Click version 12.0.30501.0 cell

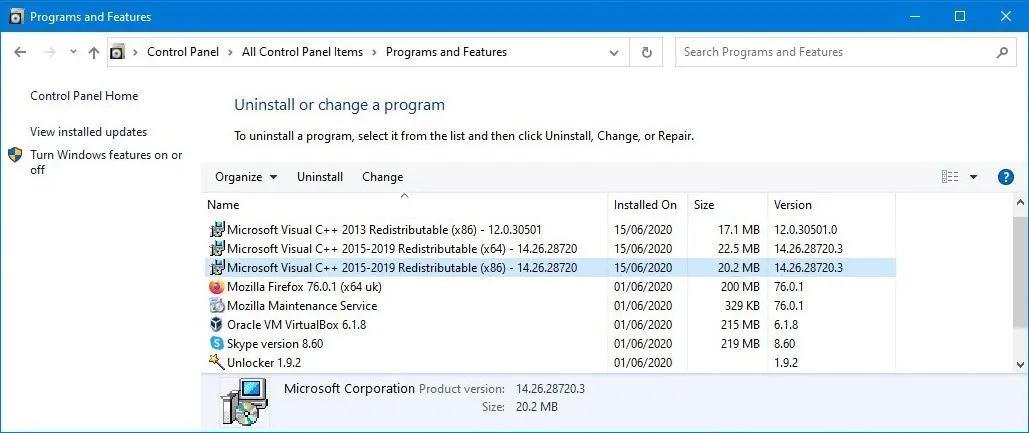(806, 230)
